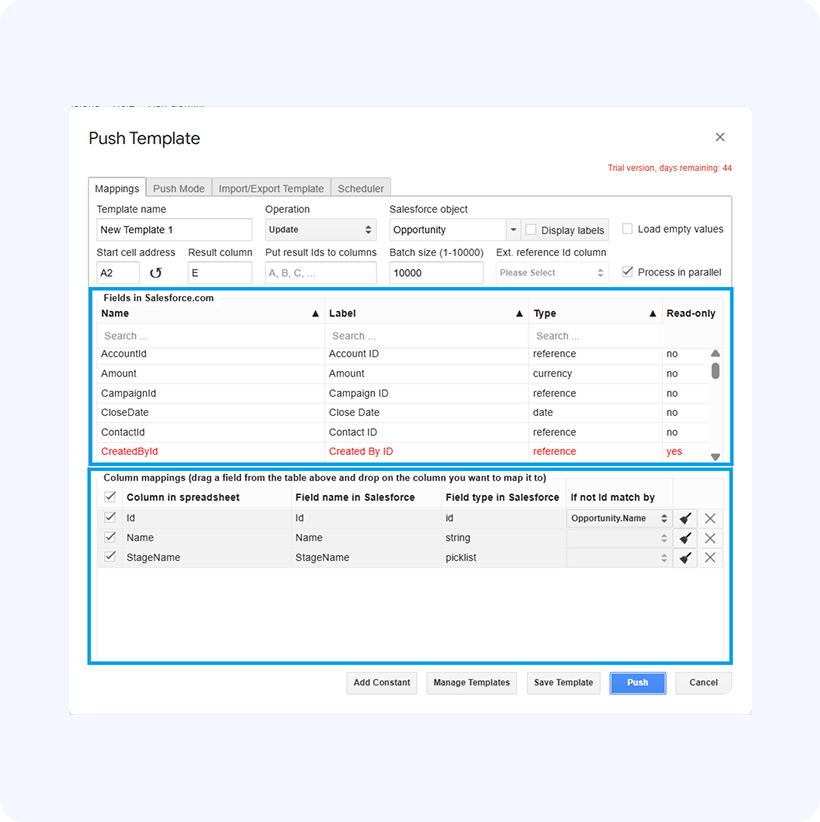Click the Save Template button
Screen dimensions: 820x822
click(x=564, y=682)
